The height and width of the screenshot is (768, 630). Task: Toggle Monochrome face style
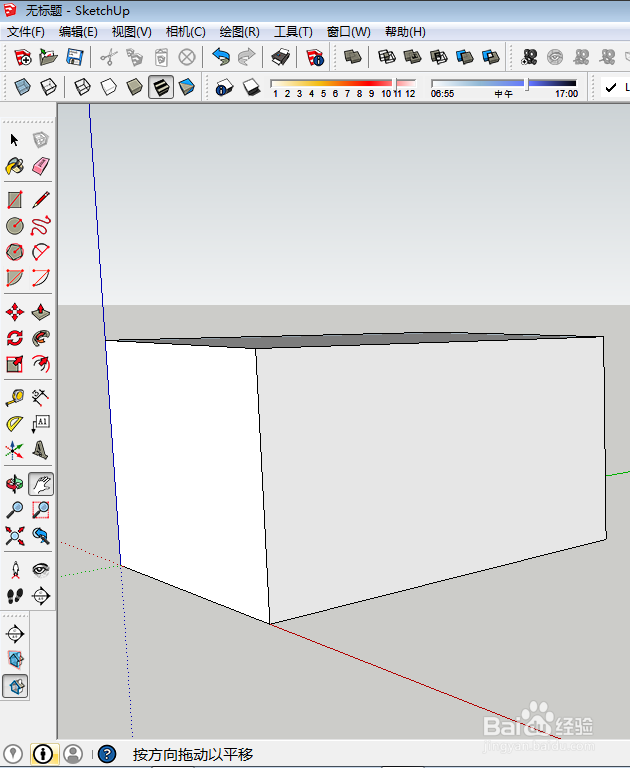pyautogui.click(x=187, y=87)
